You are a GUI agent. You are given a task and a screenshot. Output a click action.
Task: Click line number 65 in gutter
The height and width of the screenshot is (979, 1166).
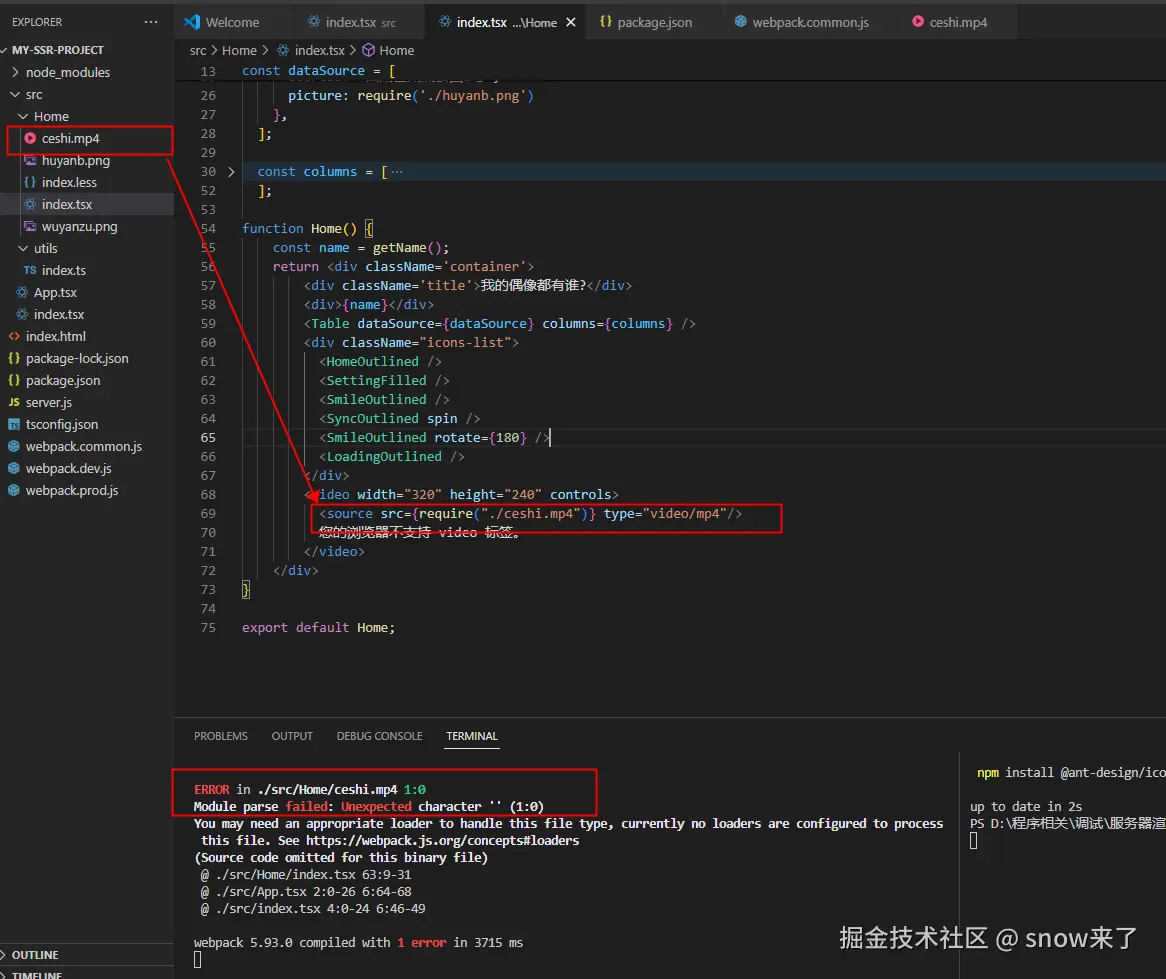(208, 438)
